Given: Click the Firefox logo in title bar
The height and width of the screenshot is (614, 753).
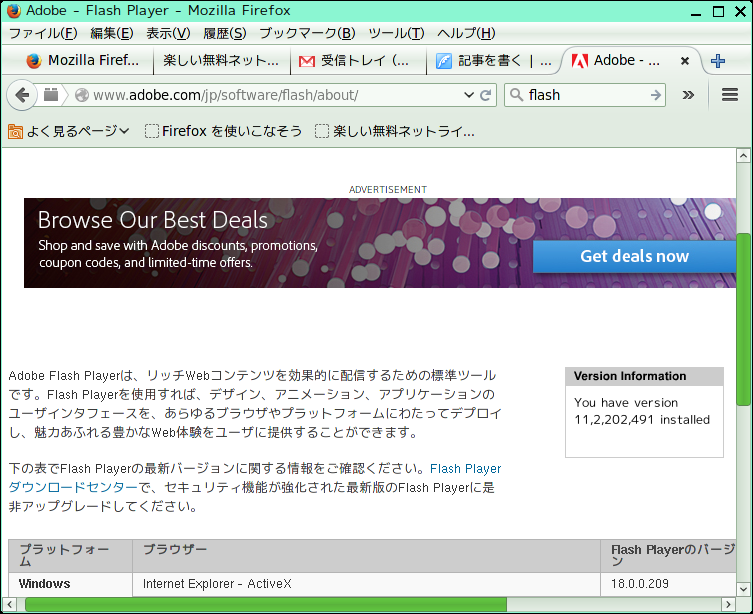Looking at the screenshot, I should (x=13, y=11).
